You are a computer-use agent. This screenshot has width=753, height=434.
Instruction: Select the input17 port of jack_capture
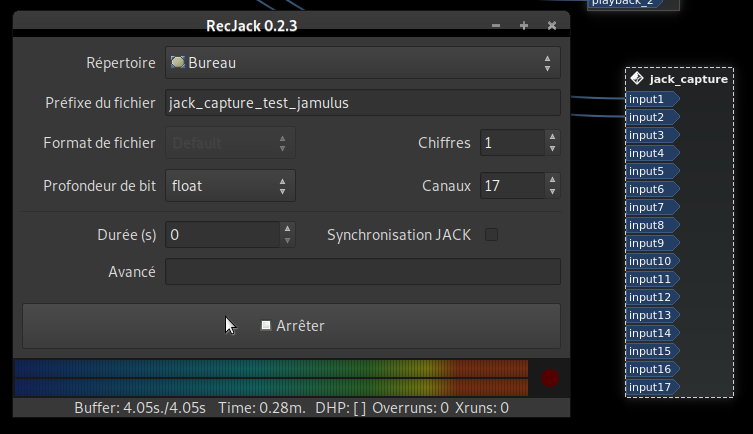653,387
